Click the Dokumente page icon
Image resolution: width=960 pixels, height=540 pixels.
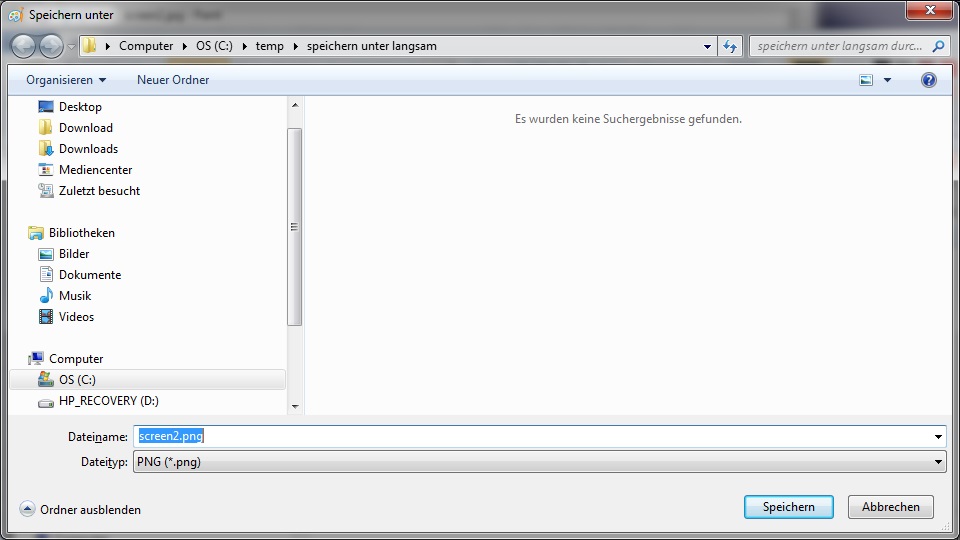(46, 274)
